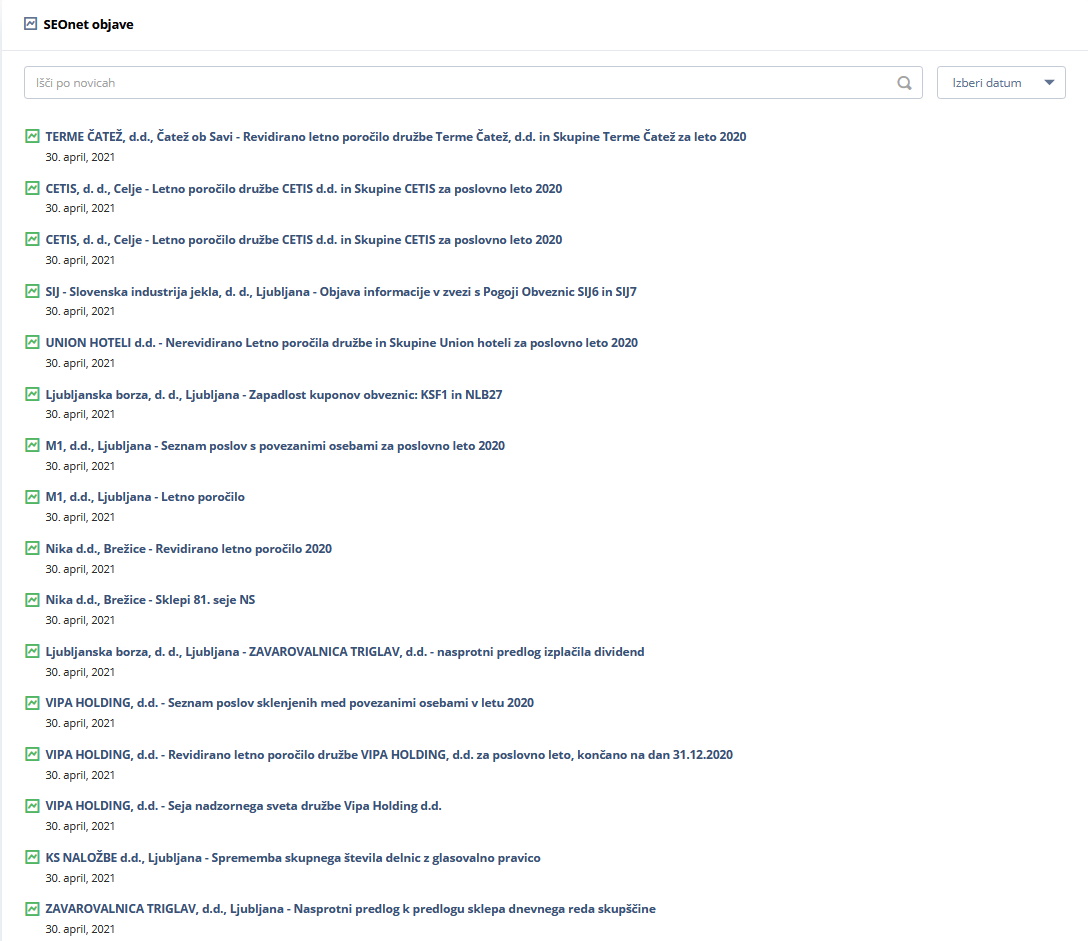The width and height of the screenshot is (1088, 941).
Task: Open Ljubljanska borza nasprotni predlog izplačila dividend
Action: tap(345, 652)
